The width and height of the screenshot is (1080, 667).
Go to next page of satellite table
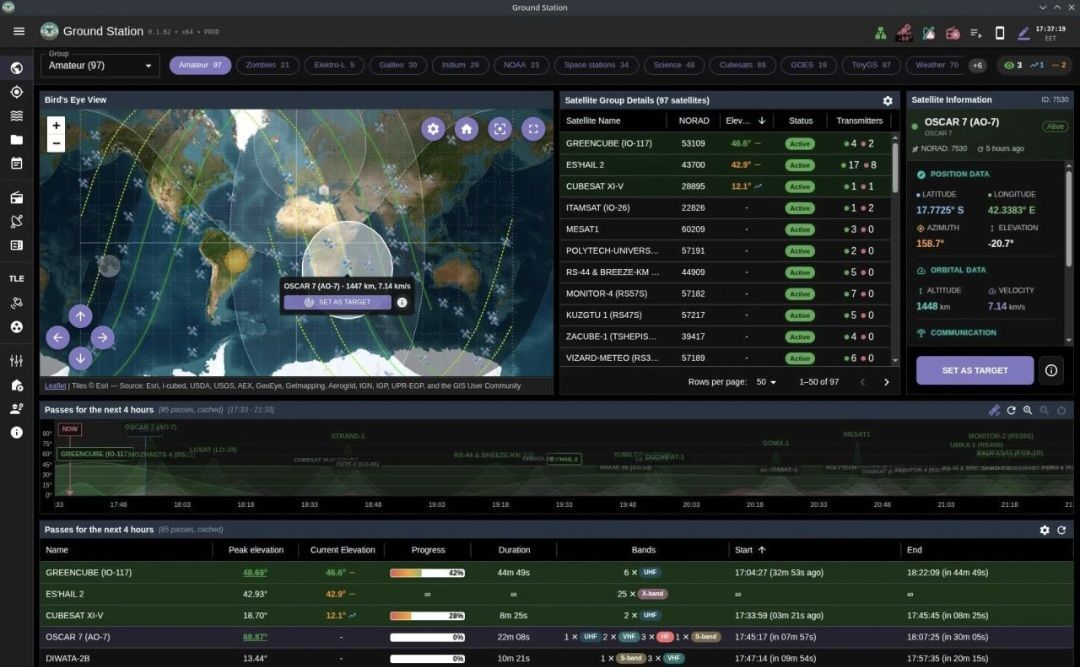coord(886,382)
